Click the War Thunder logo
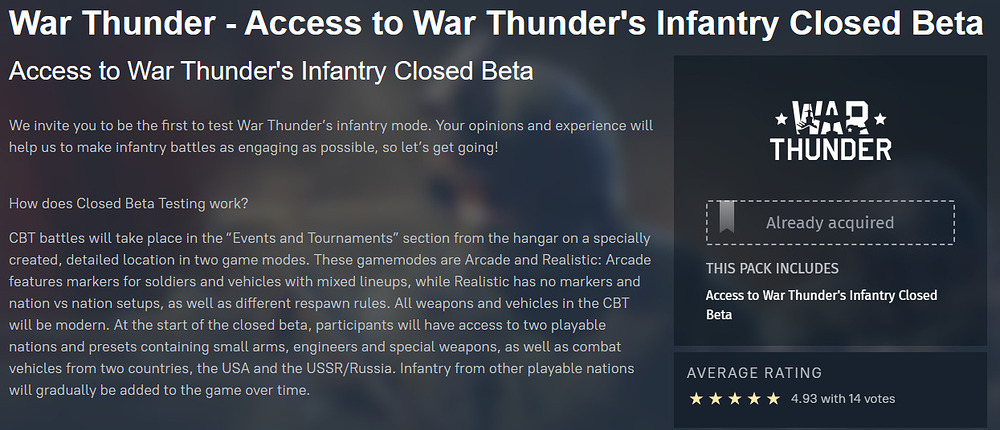The height and width of the screenshot is (430, 1000). (830, 130)
